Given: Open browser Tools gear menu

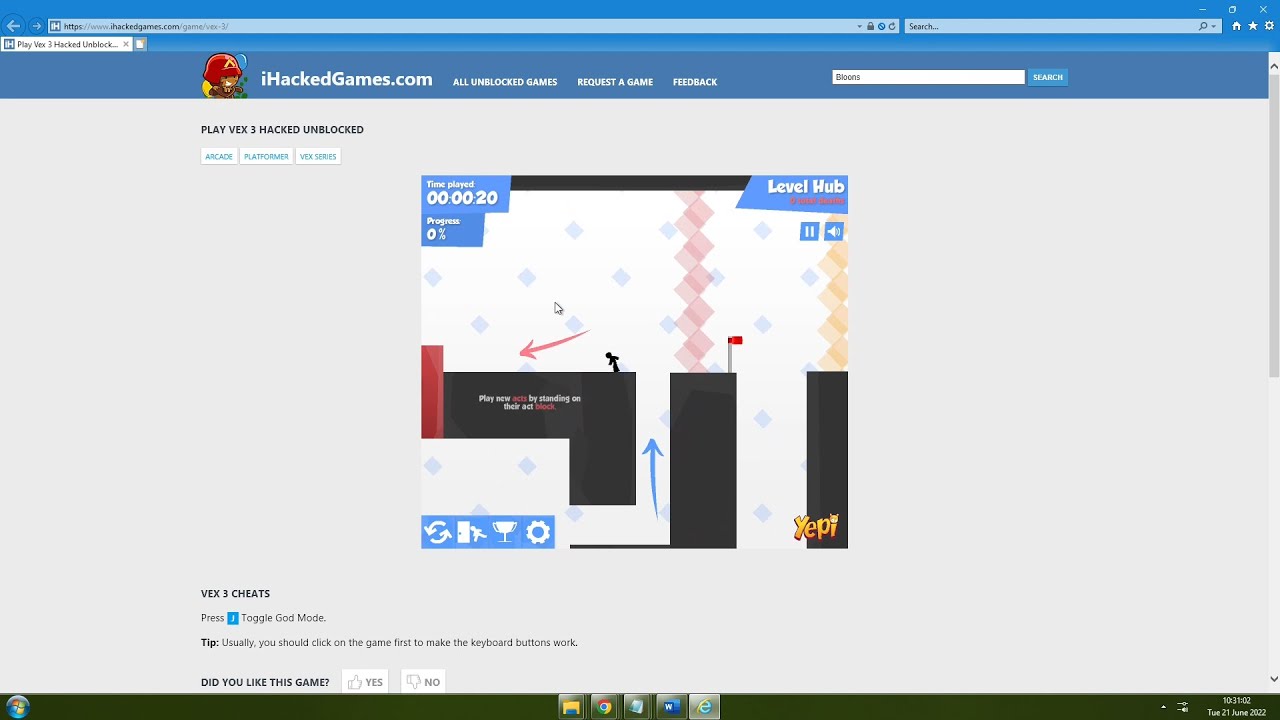Looking at the screenshot, I should click(x=1269, y=26).
